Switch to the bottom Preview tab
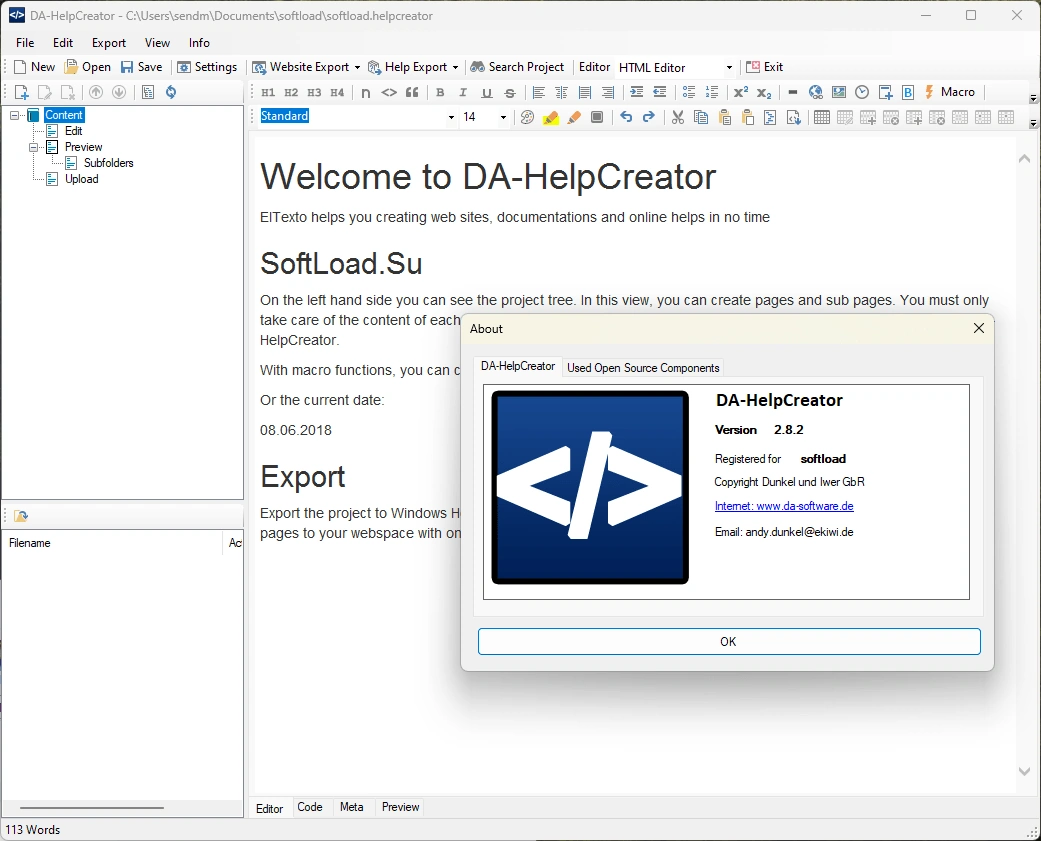 pos(400,807)
